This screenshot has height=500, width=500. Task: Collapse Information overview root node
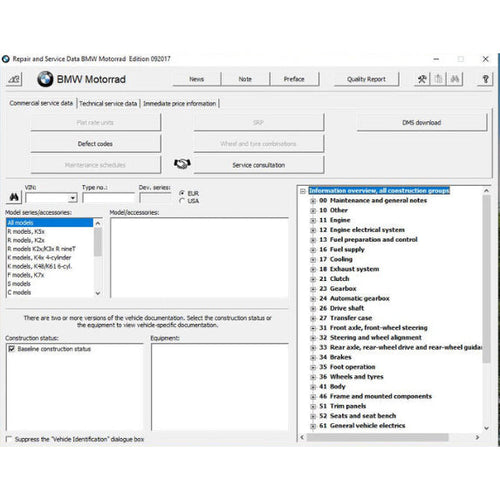click(x=303, y=191)
